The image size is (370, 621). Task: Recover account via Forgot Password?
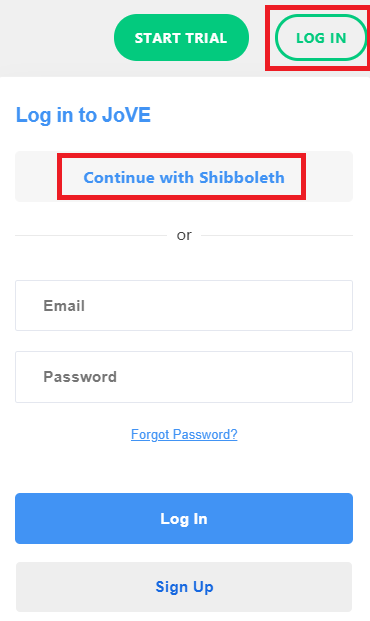184,434
